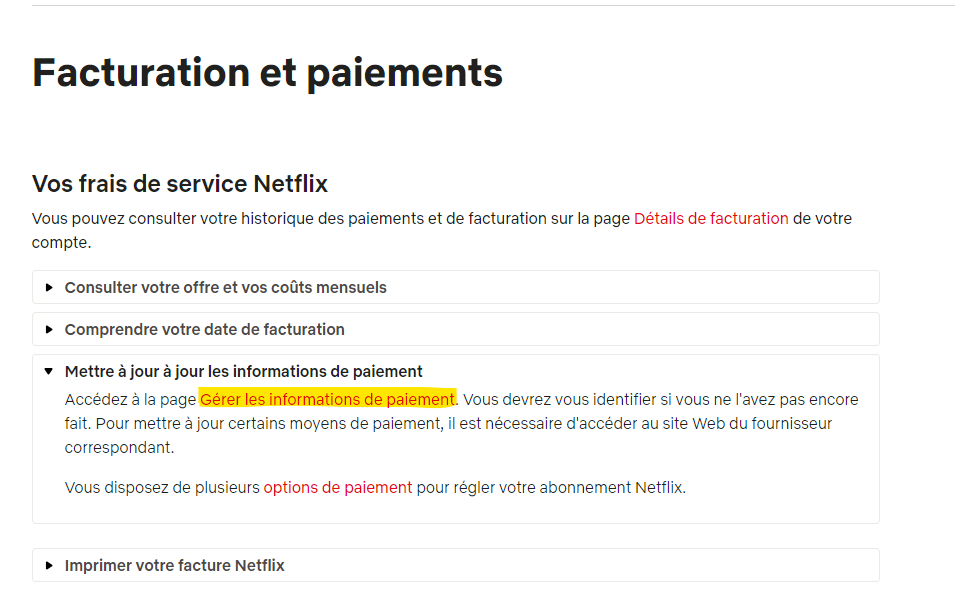955x609 pixels.
Task: Click the word "correspondant." in the payment section
Action: pos(119,448)
